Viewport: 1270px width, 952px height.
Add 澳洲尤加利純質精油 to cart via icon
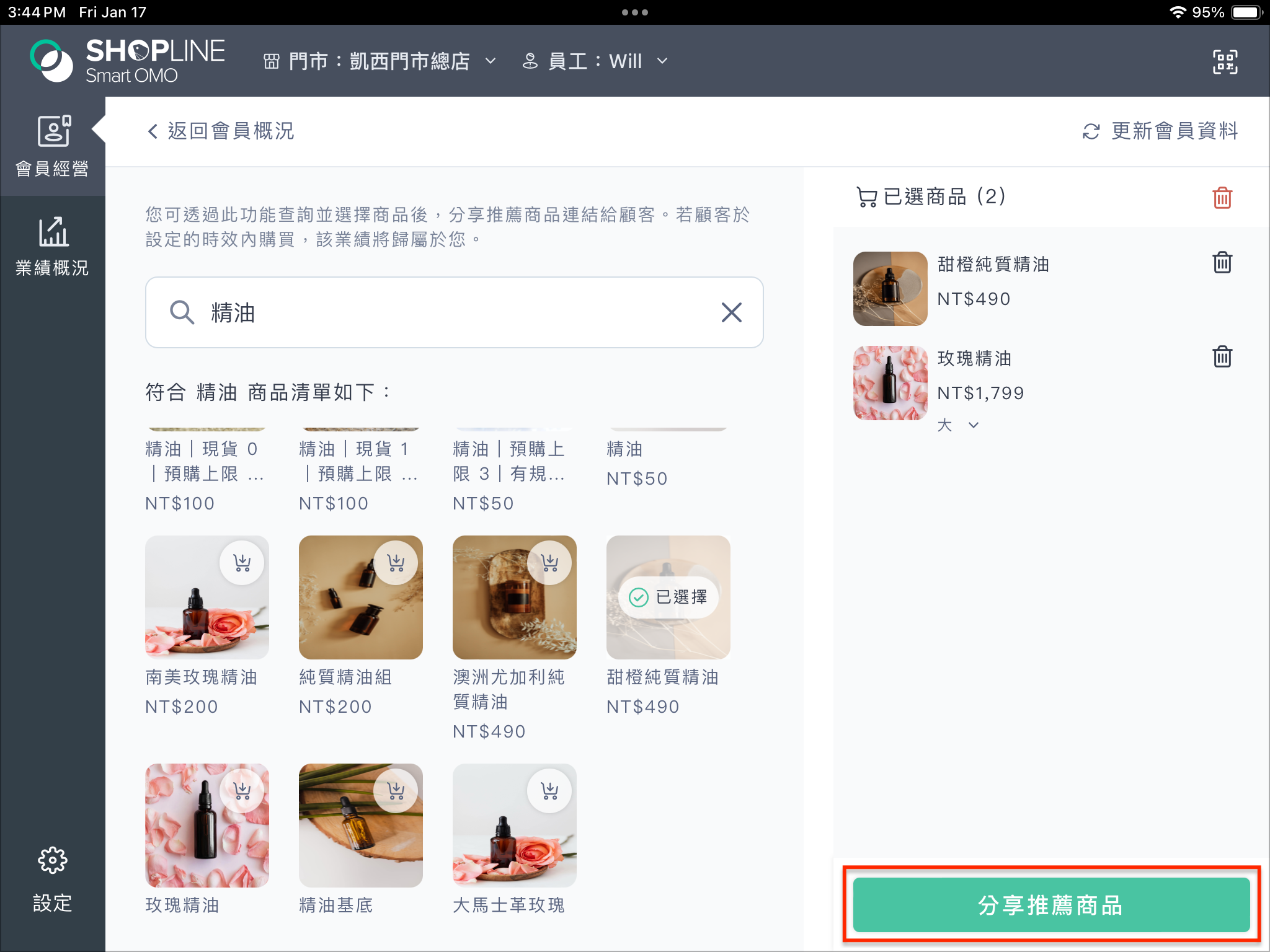point(549,563)
